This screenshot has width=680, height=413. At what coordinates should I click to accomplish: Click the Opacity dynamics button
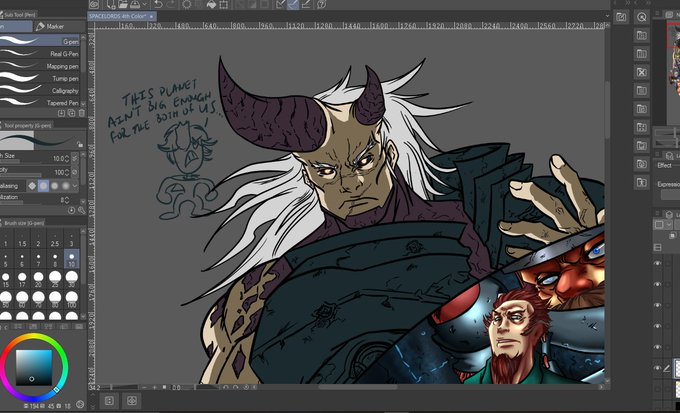point(75,173)
